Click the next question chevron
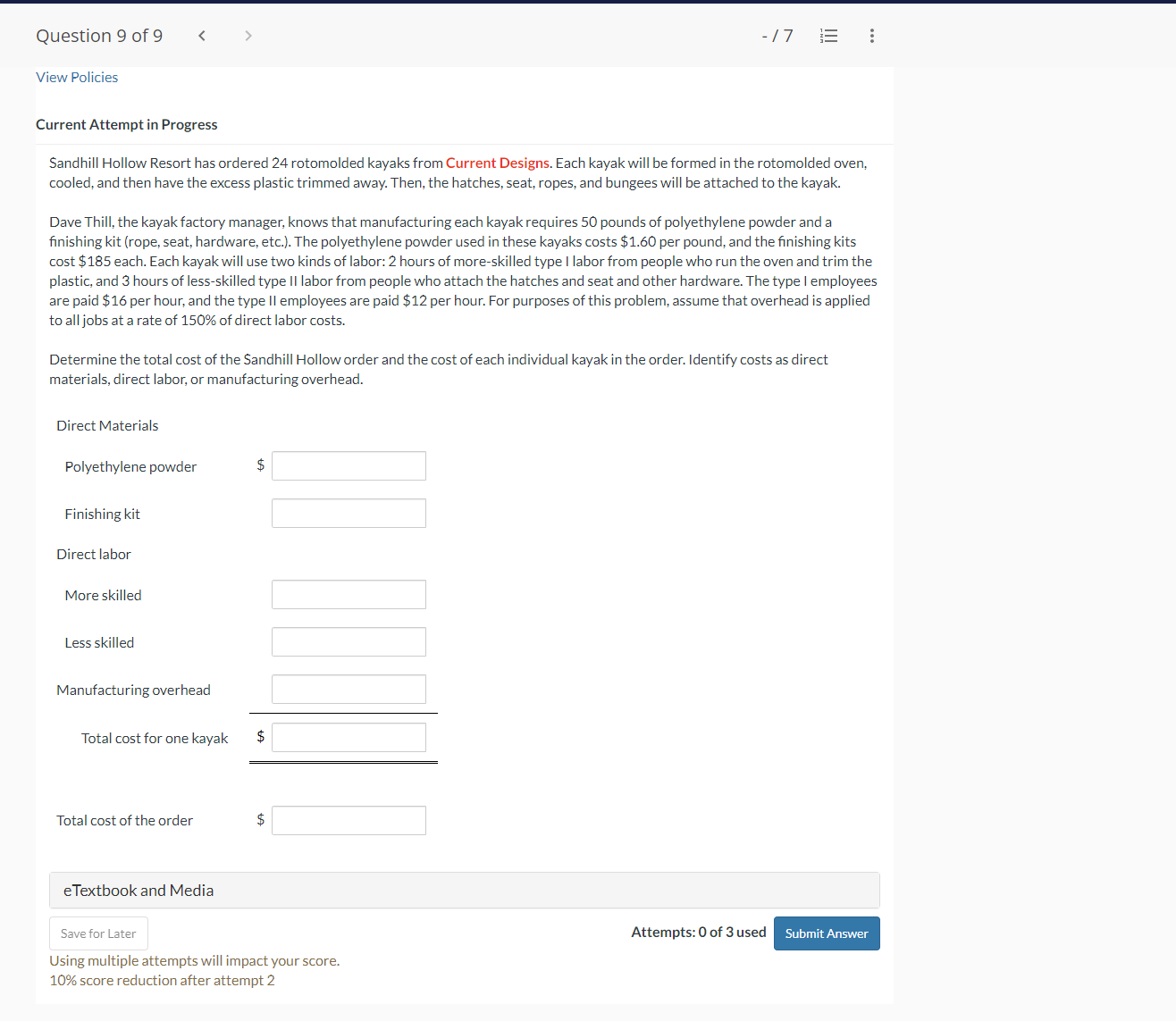The image size is (1176, 1021). coord(248,36)
